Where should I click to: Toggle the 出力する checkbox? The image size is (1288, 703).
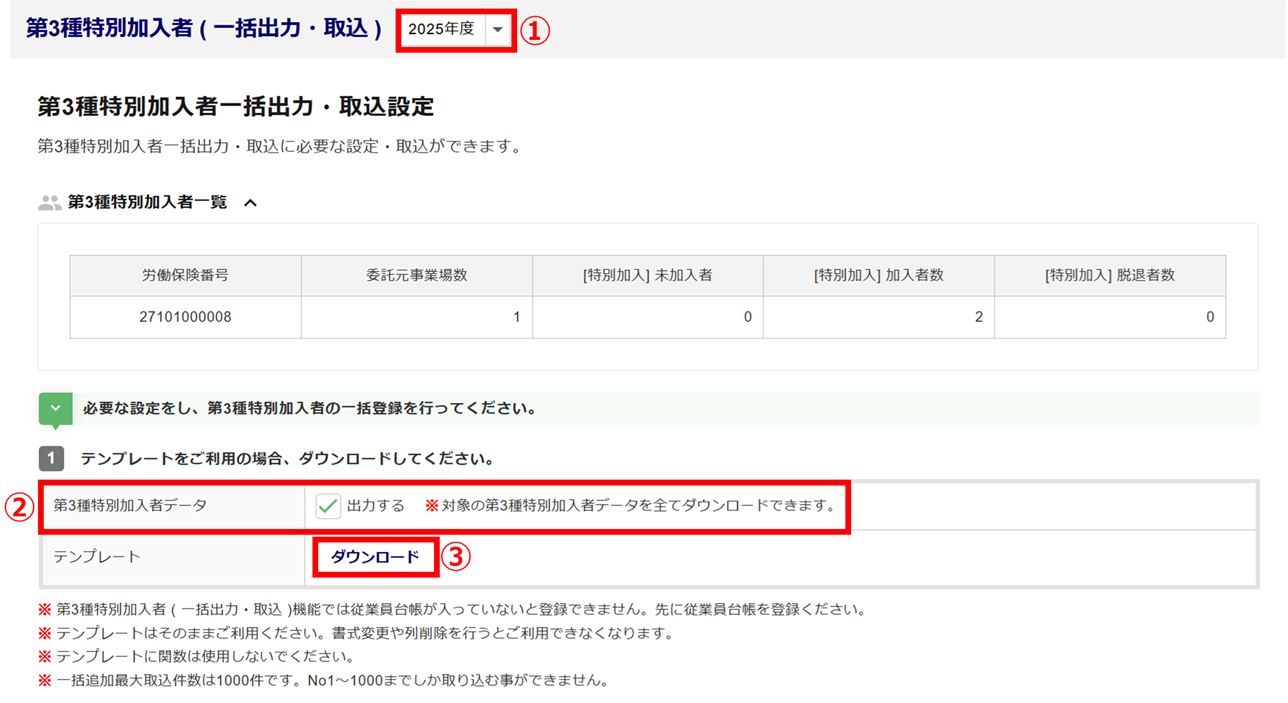328,506
